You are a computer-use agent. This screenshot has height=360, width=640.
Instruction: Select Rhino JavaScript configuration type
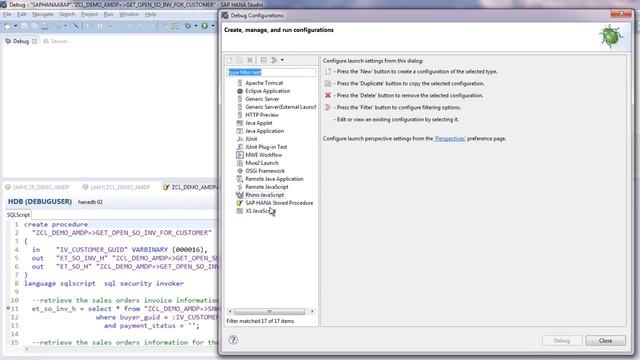click(x=264, y=195)
